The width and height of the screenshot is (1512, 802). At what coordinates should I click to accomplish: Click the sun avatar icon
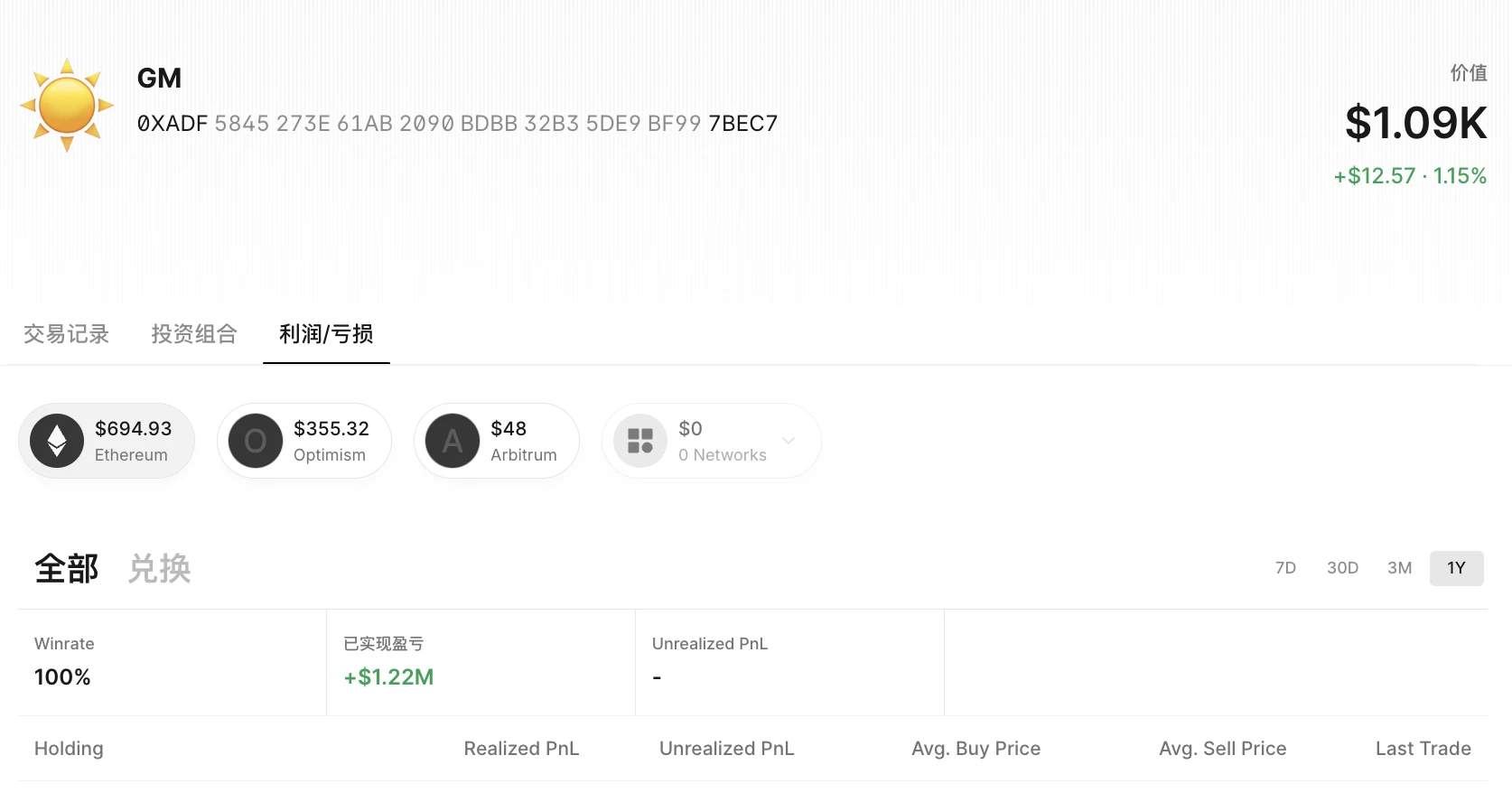[67, 105]
